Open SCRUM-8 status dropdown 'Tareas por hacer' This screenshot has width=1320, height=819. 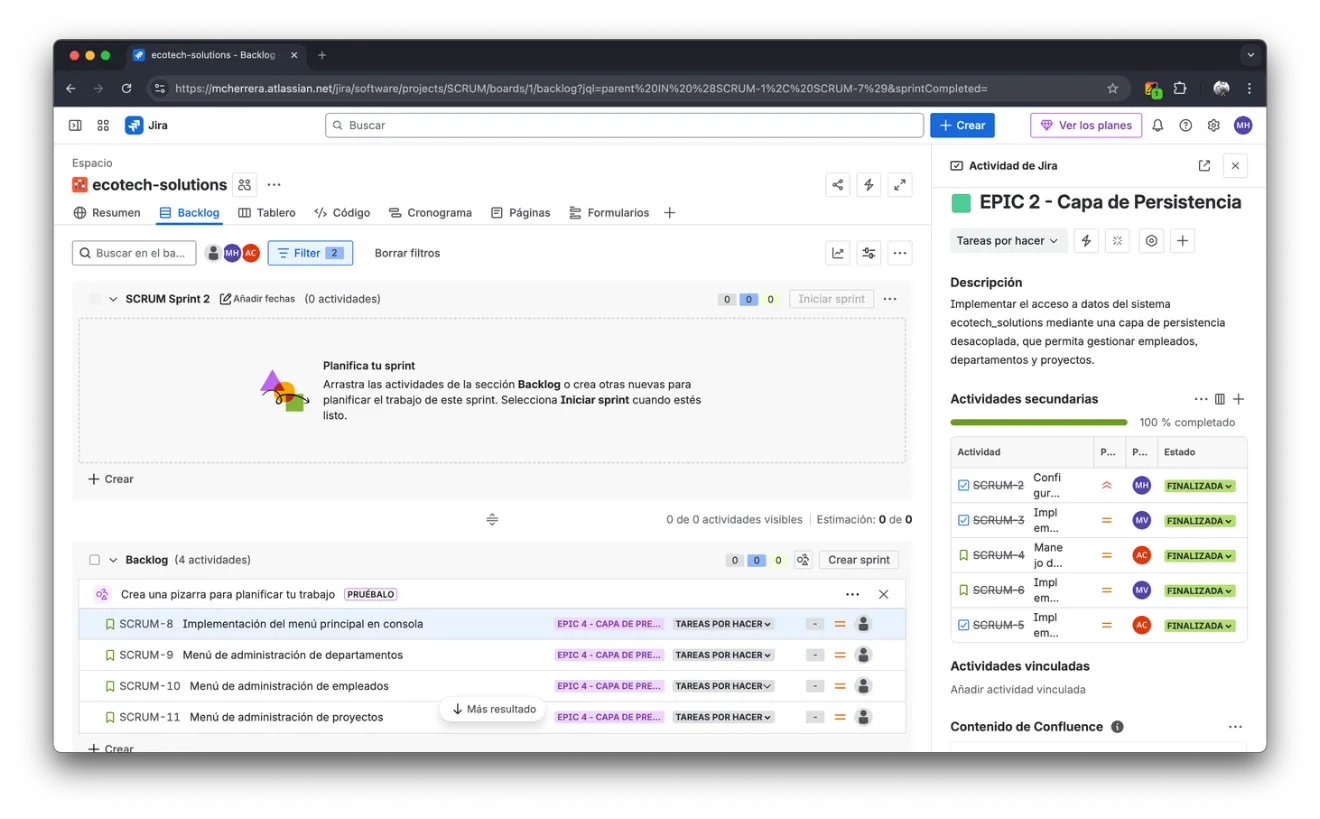coord(723,624)
